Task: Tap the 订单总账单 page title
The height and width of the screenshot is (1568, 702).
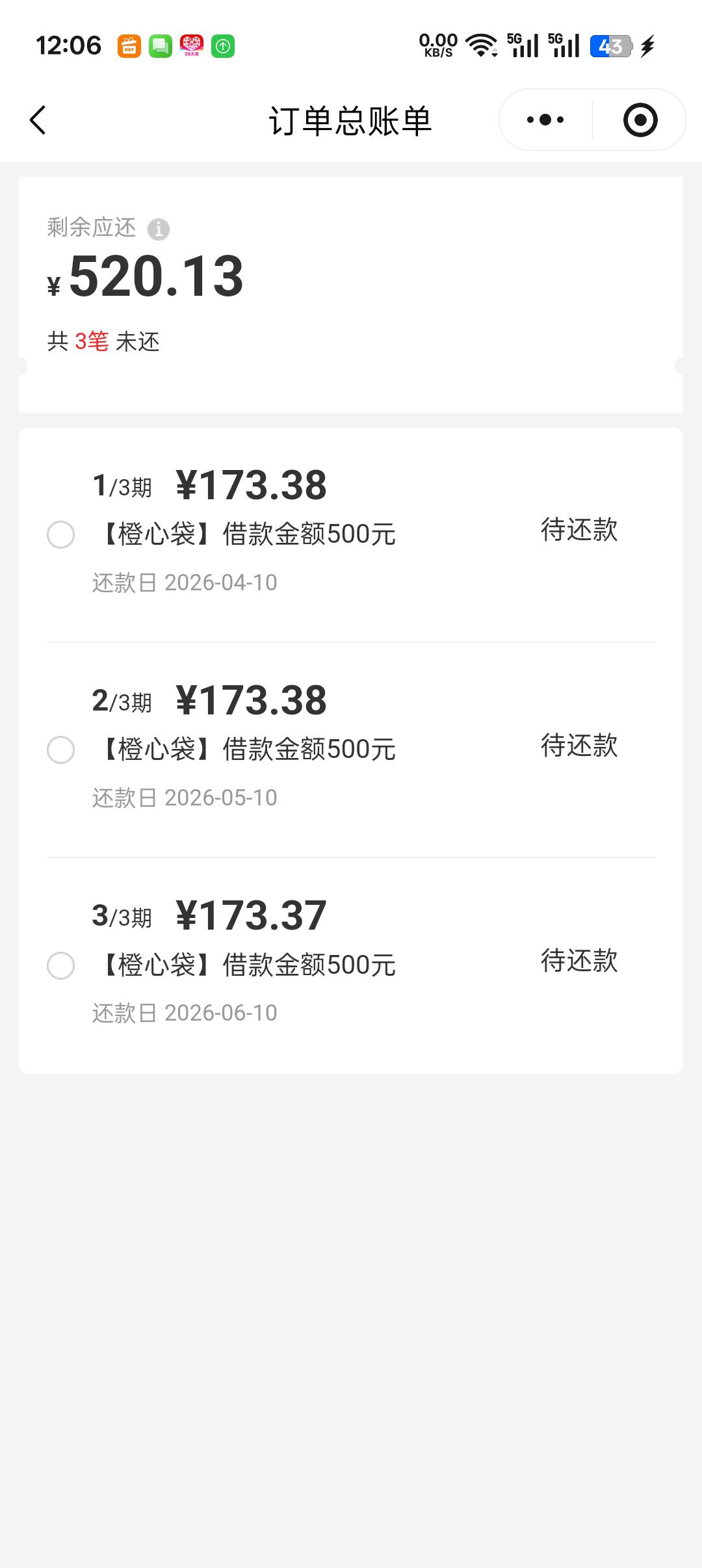Action: [350, 121]
